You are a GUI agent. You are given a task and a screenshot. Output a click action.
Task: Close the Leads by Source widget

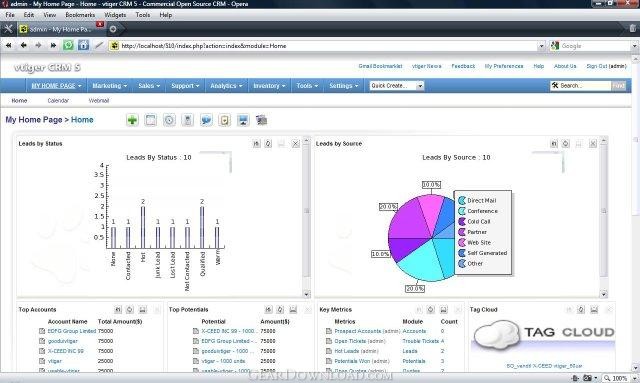593,144
